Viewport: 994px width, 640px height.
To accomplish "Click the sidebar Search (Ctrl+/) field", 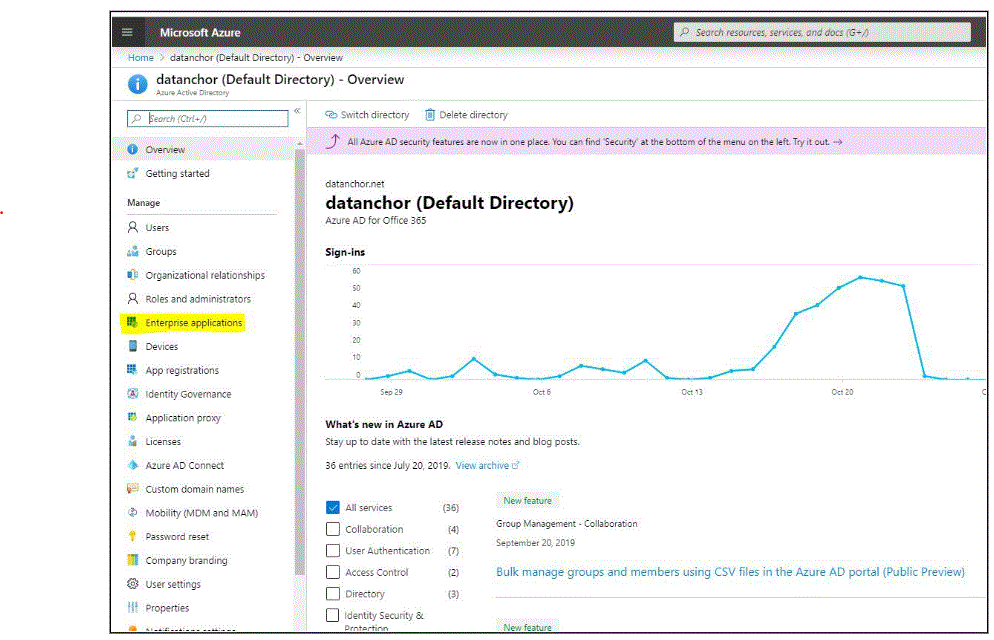I will click(208, 118).
